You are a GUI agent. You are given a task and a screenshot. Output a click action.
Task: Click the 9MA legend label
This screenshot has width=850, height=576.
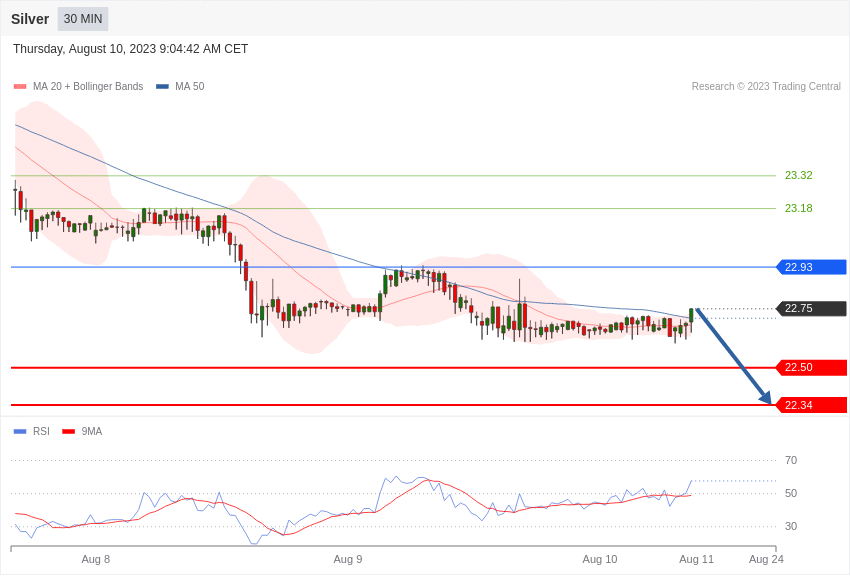[x=92, y=431]
